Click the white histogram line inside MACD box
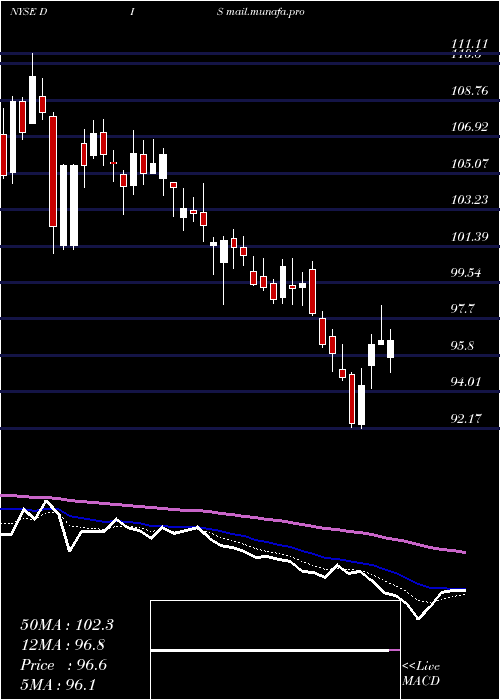This screenshot has height=700, width=500. (x=270, y=650)
